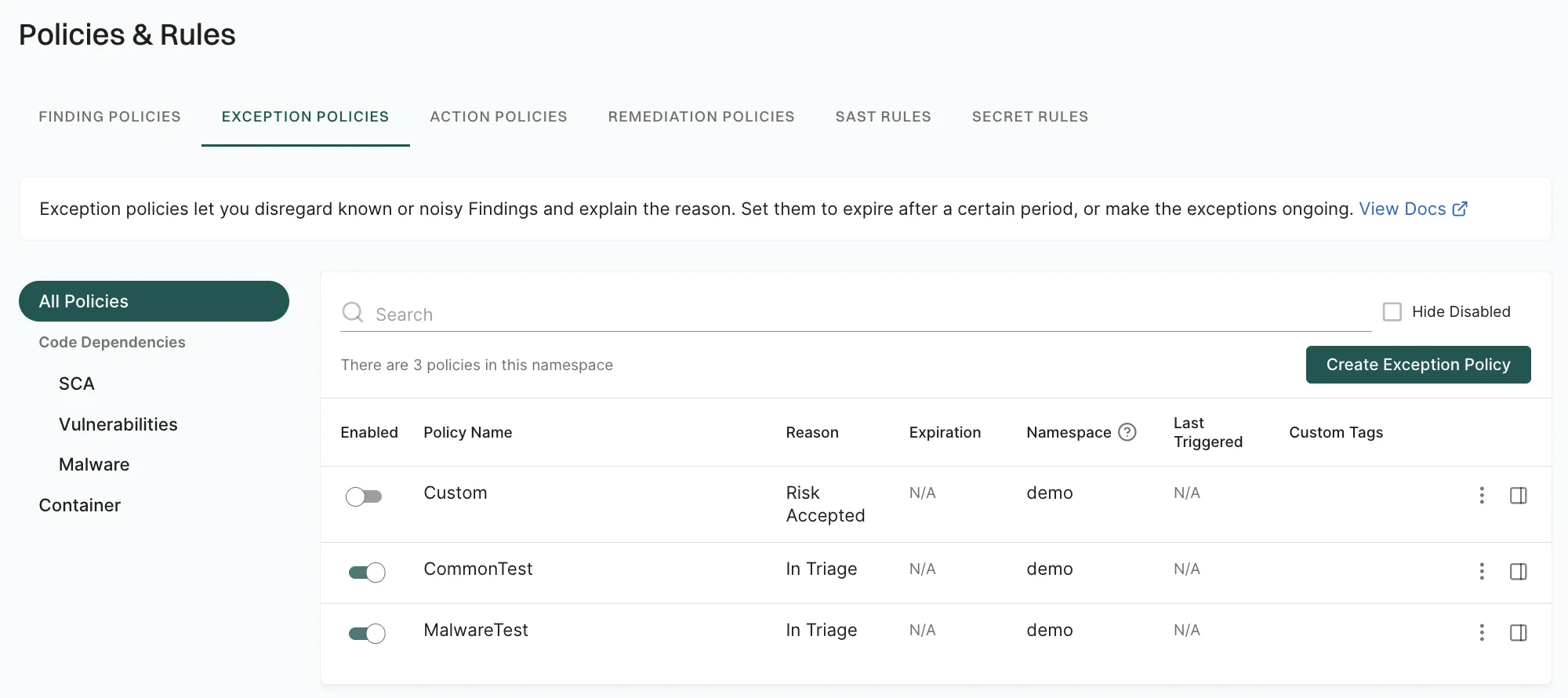
Task: Open the Remediation Policies tab
Action: tap(701, 116)
